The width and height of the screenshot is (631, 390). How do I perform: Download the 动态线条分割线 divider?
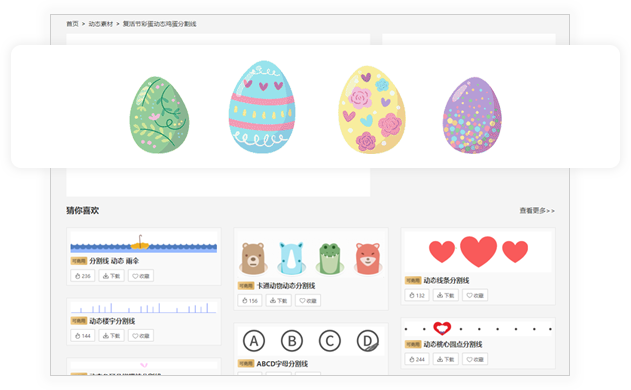tap(445, 295)
